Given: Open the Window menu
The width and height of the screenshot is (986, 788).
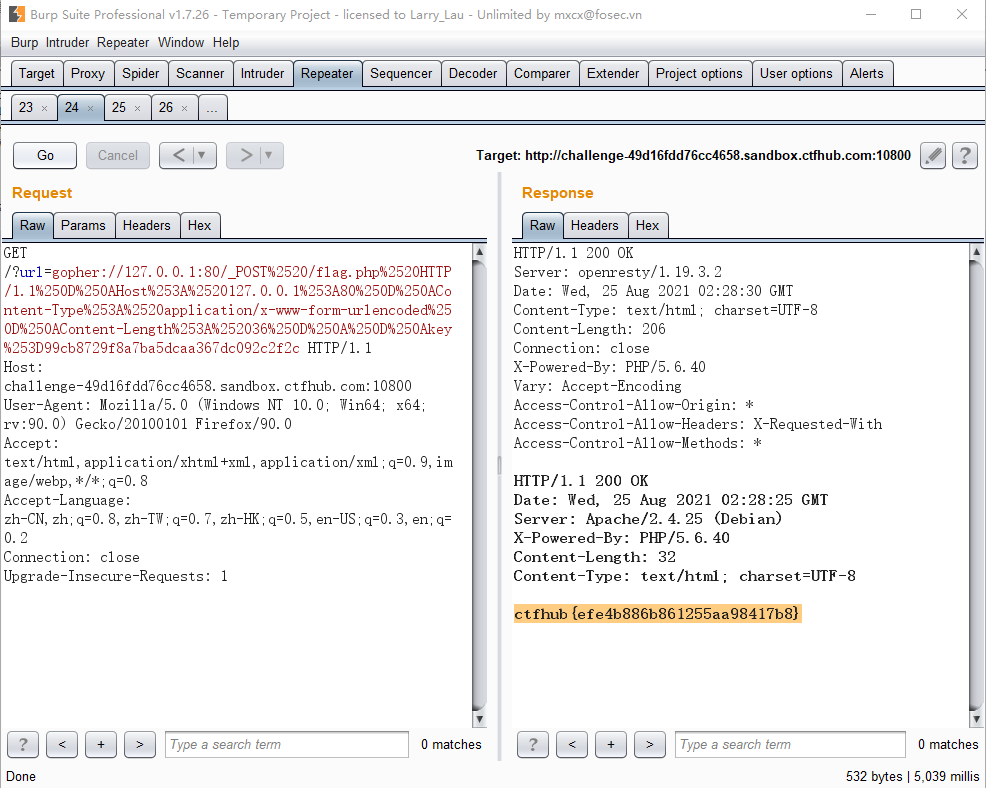Looking at the screenshot, I should [181, 43].
